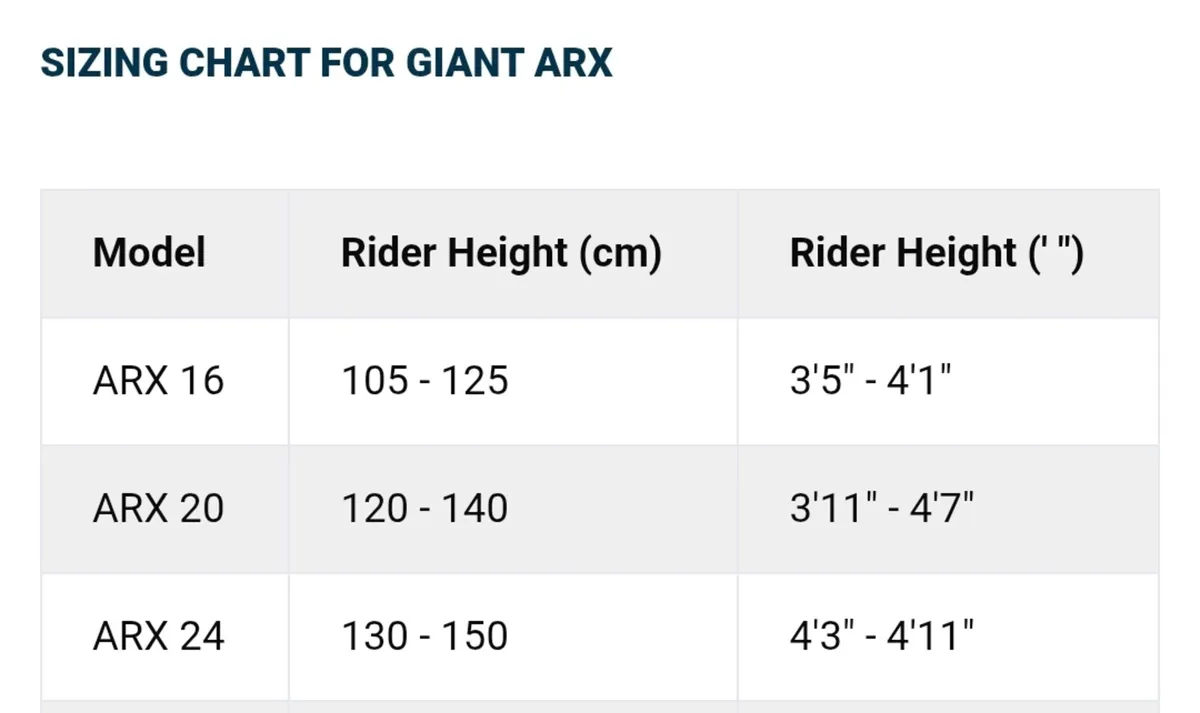Click the number 24 in ARX 24
Image resolution: width=1200 pixels, height=713 pixels.
click(202, 637)
